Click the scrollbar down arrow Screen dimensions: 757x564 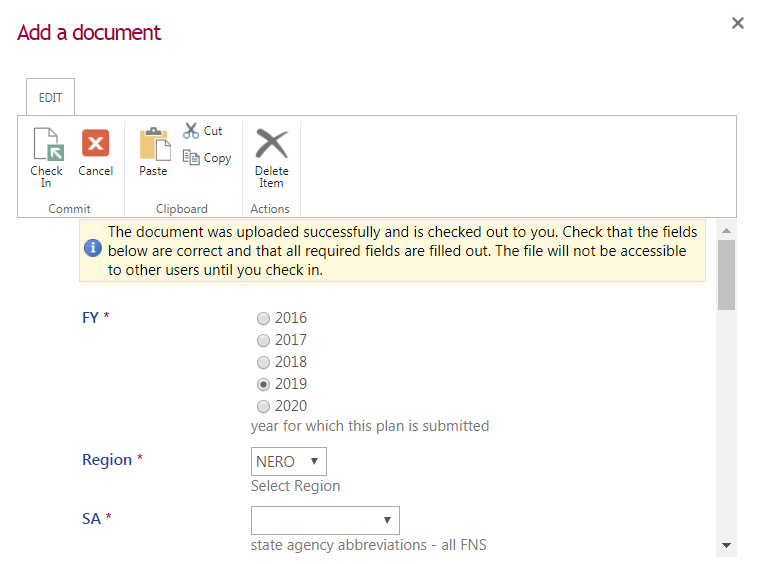tap(727, 546)
